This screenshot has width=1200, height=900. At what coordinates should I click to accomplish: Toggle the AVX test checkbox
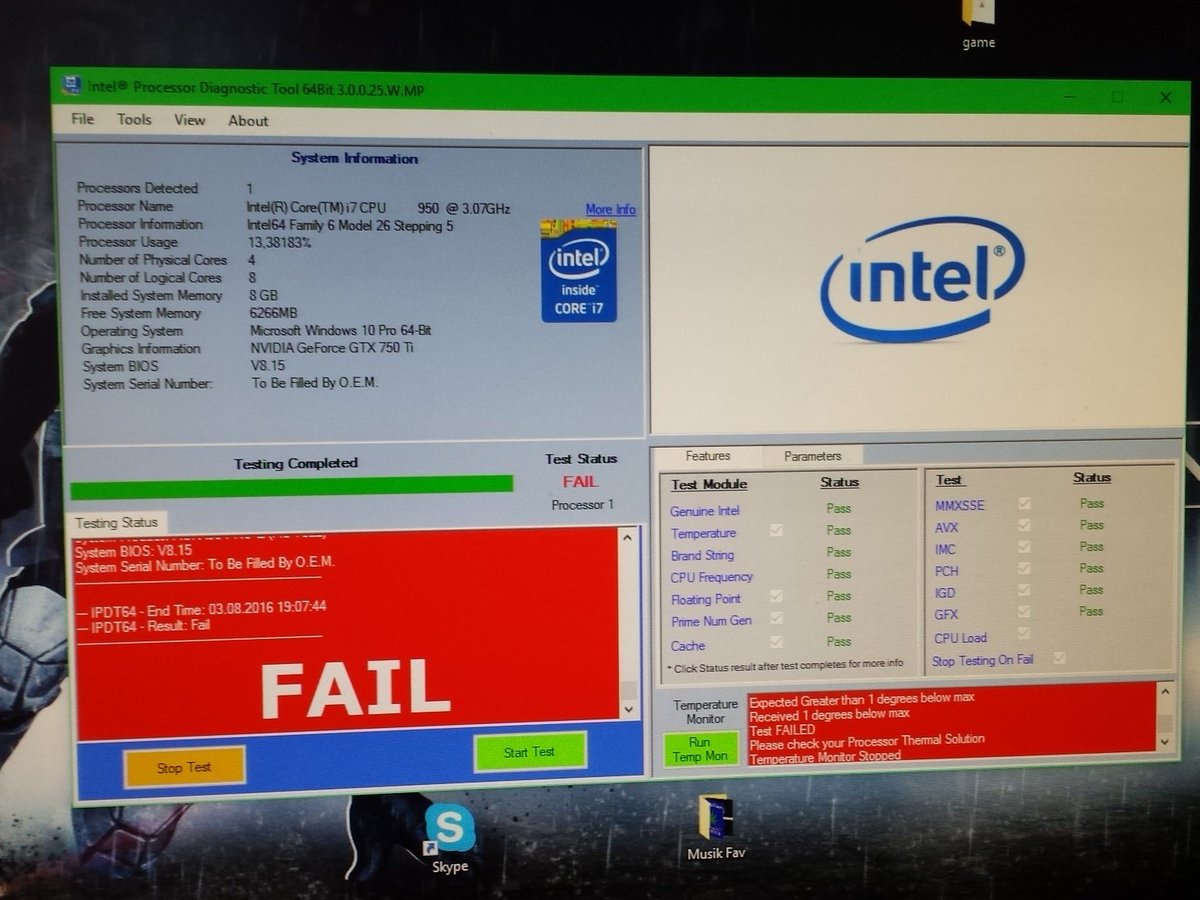tap(1023, 526)
